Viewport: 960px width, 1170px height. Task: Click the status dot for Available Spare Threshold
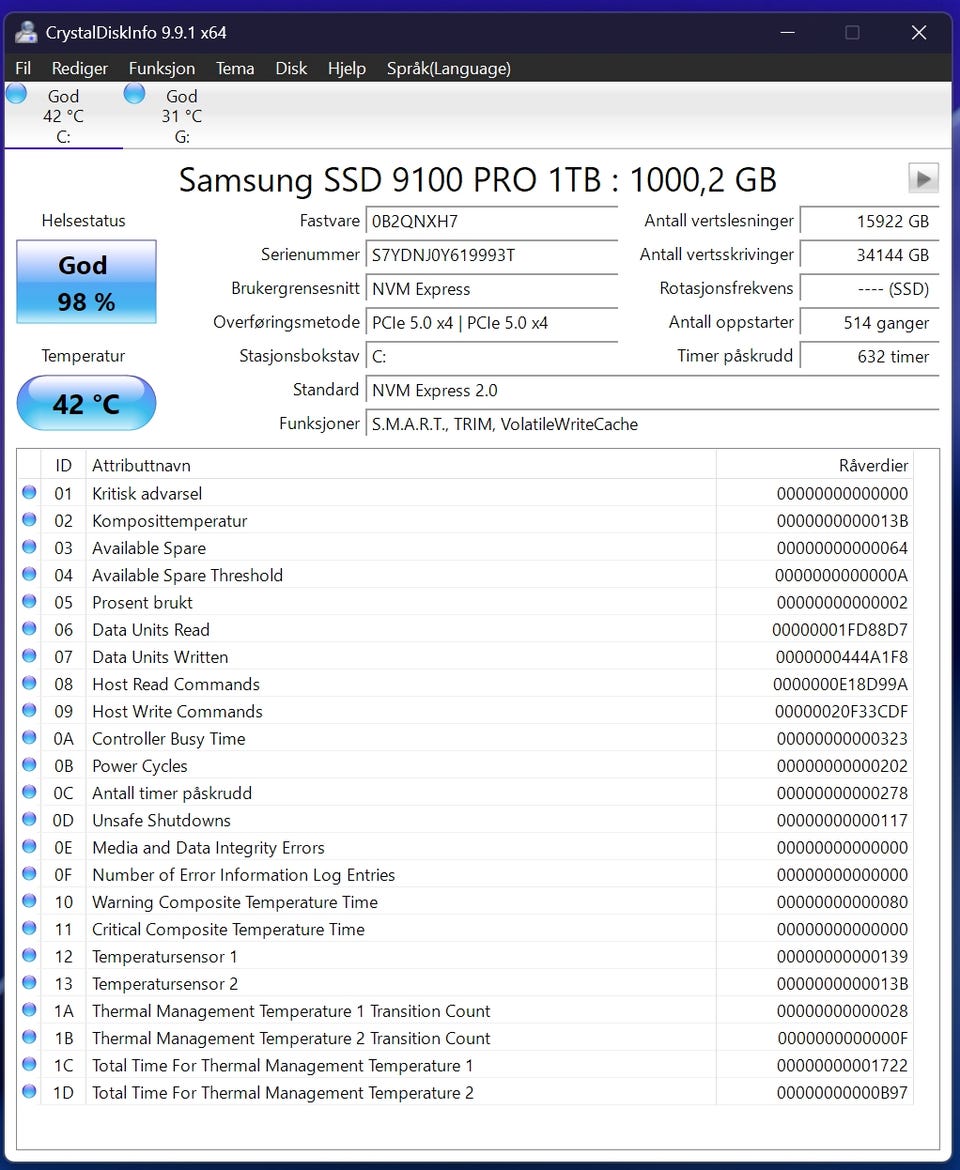point(29,574)
